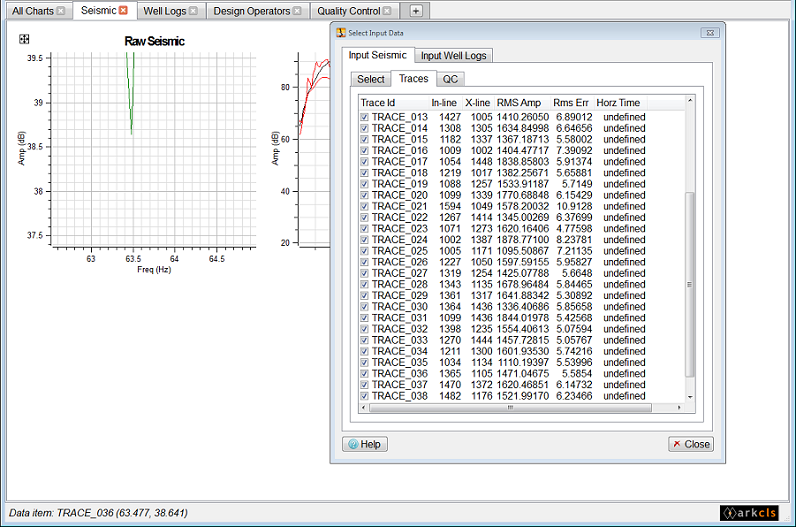Uncheck the TRACE_031 checkbox
796x527 pixels.
coord(364,318)
